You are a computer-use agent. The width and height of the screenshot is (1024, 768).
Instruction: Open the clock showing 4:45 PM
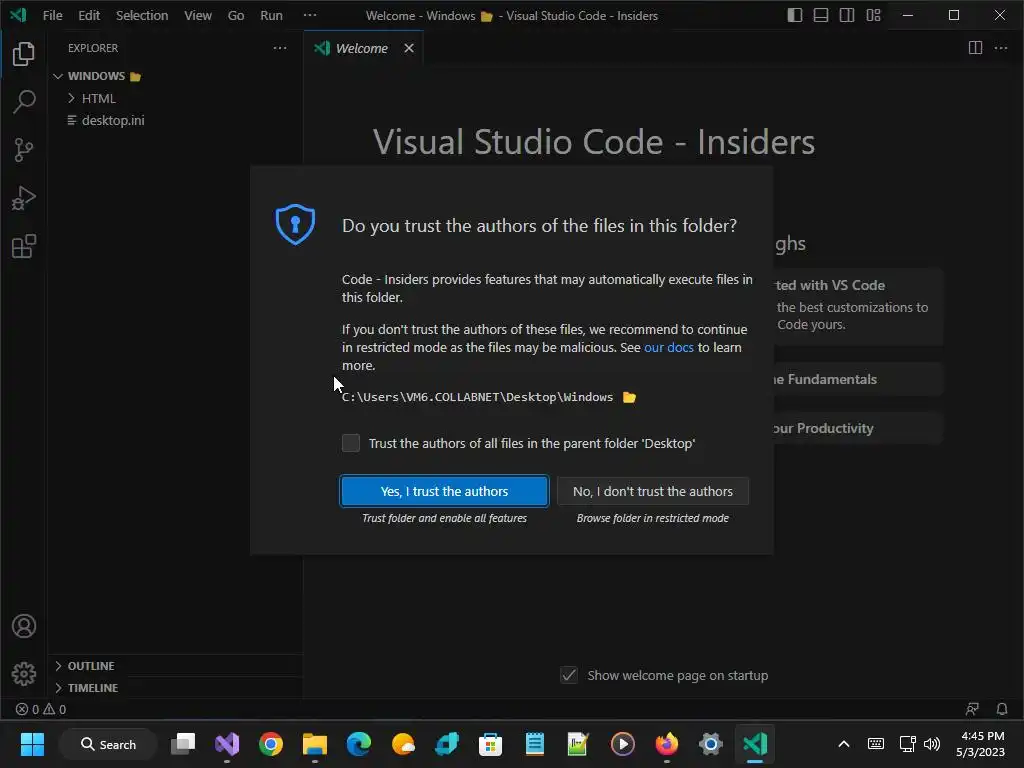980,744
